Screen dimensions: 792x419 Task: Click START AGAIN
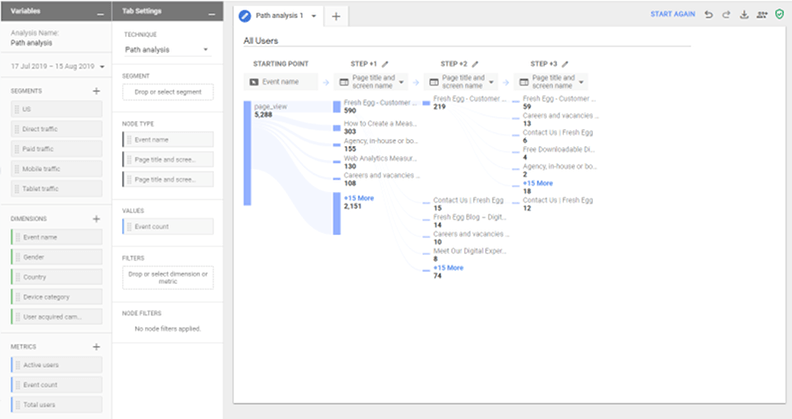pos(672,14)
